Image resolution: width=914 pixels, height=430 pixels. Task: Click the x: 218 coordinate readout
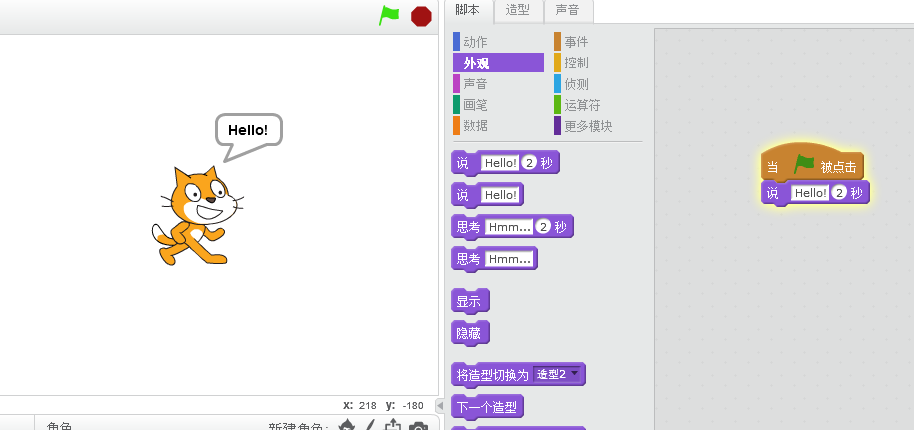pyautogui.click(x=360, y=406)
